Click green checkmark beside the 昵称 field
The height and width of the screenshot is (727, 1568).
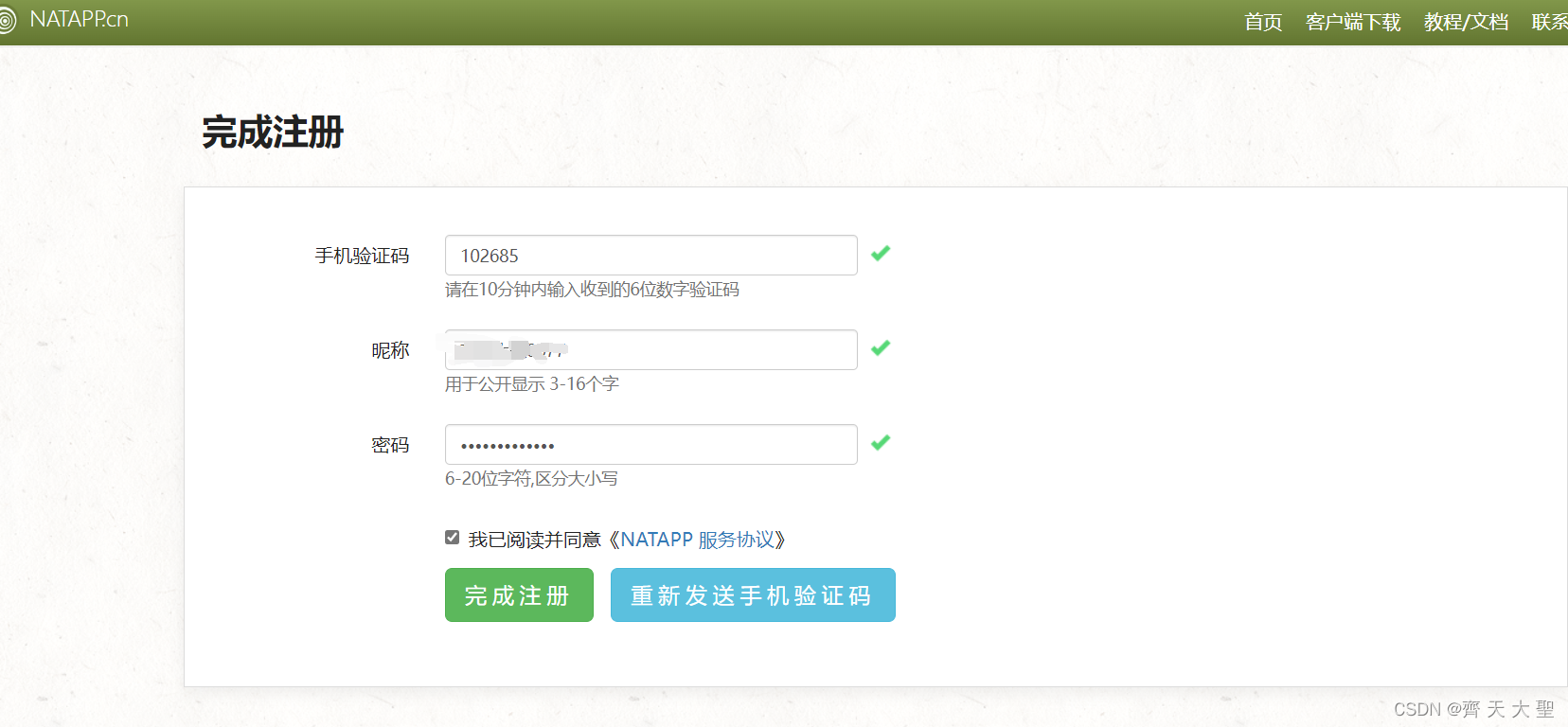tap(881, 348)
